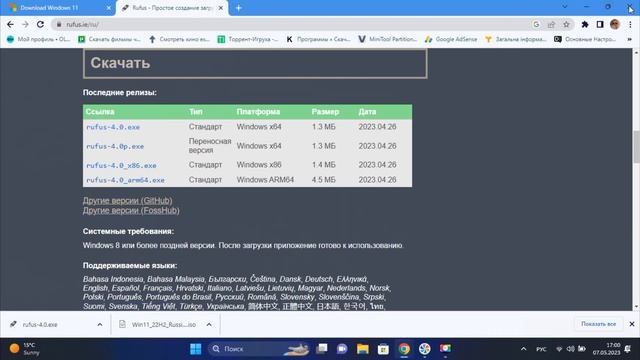Open Другие версии (GitHub) link
640x360 pixels.
click(127, 200)
